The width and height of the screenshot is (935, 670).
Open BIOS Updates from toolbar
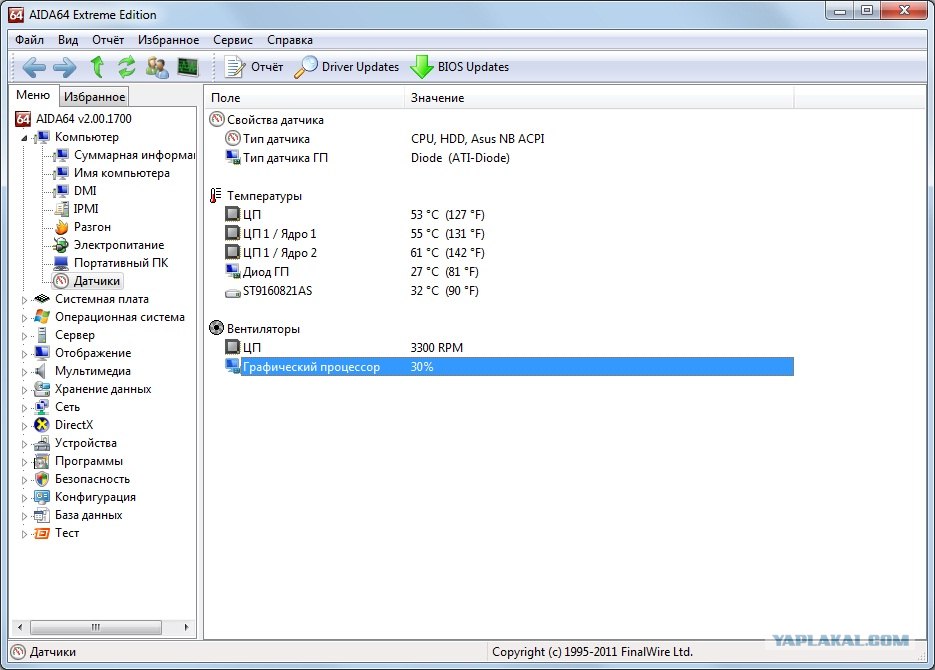(460, 67)
